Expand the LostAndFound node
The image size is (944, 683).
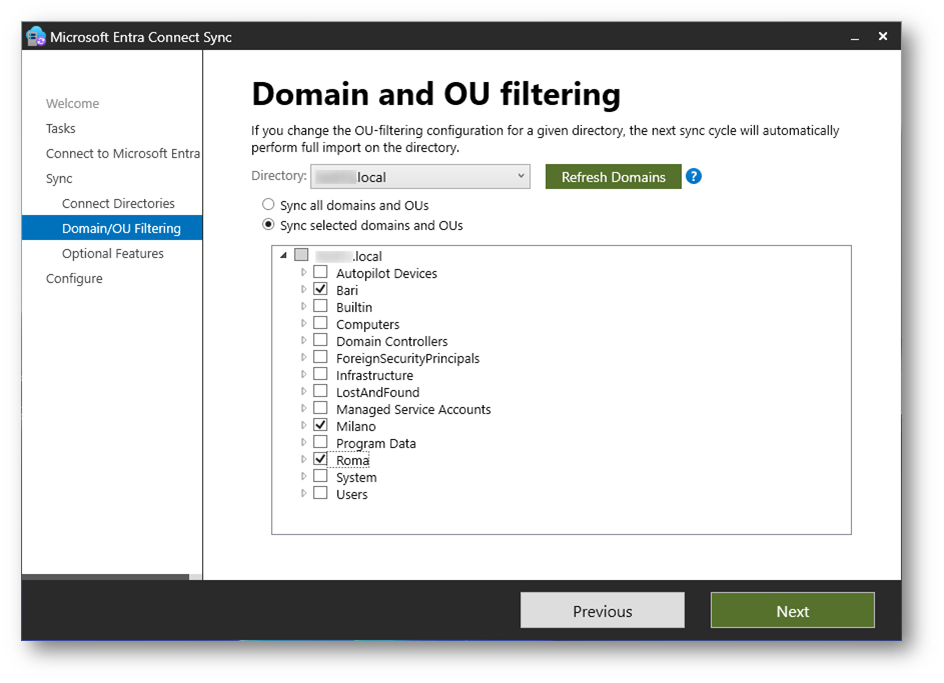[x=303, y=391]
